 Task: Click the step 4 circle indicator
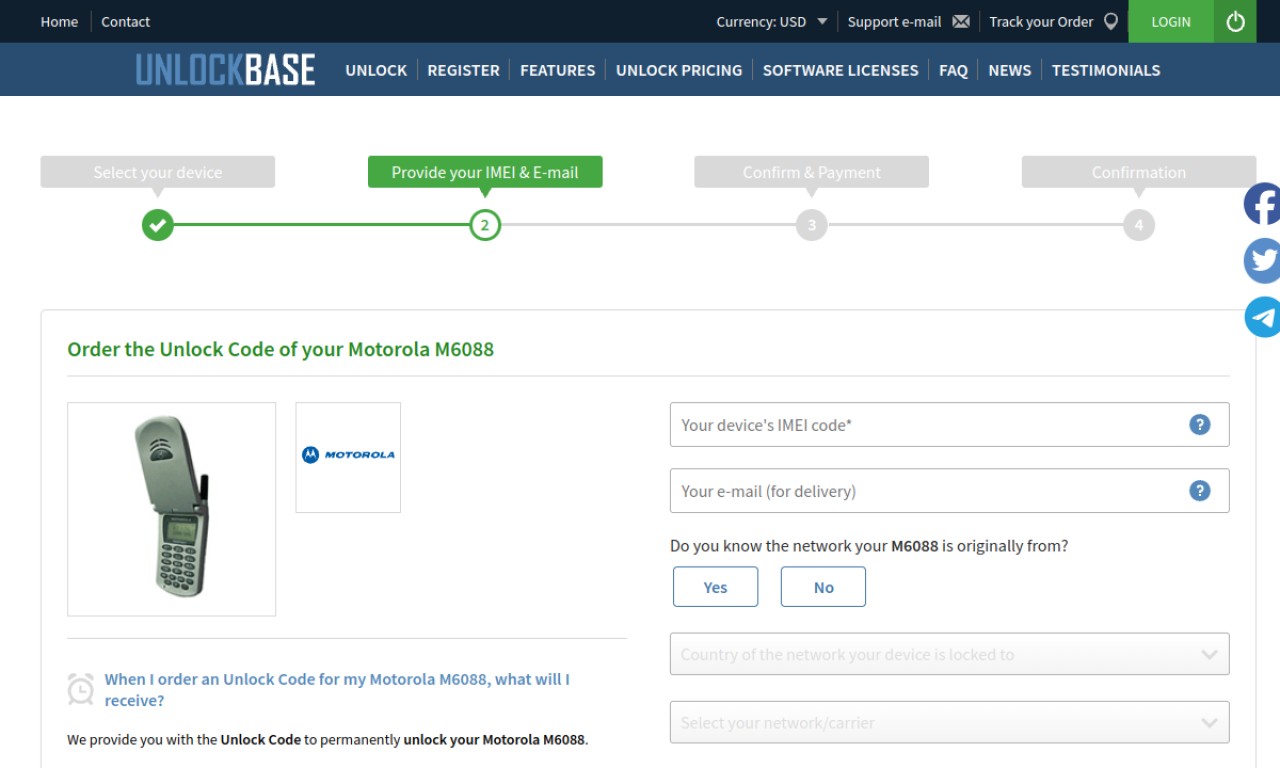(1139, 225)
